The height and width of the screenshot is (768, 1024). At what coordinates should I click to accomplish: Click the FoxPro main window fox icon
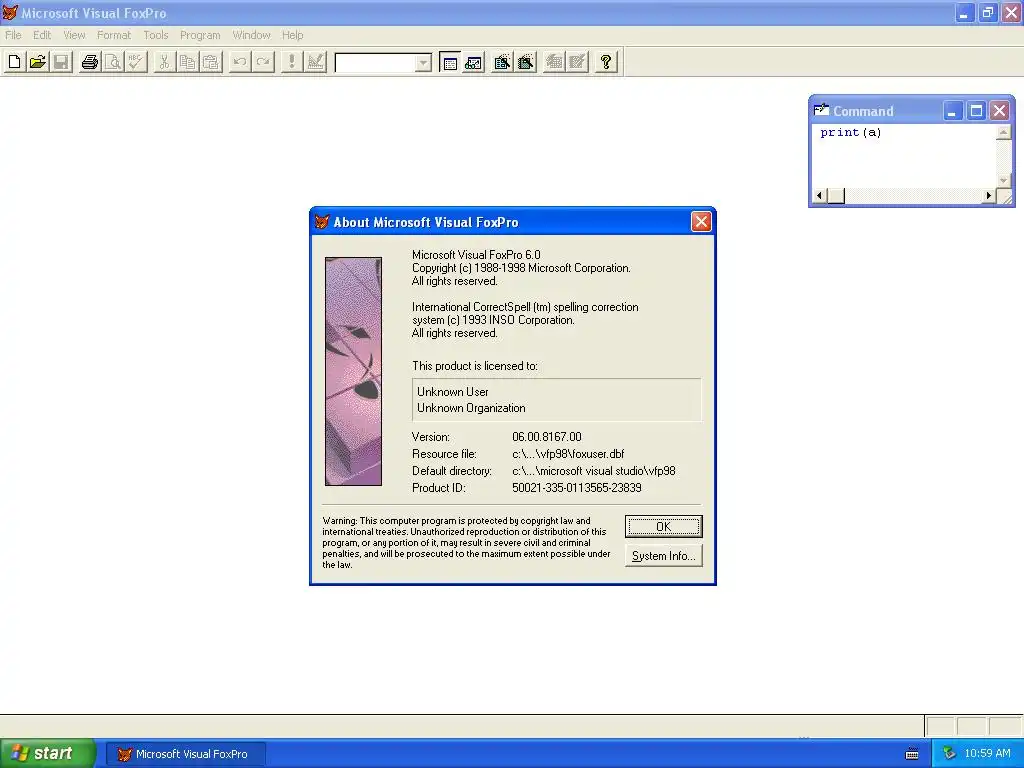[10, 12]
